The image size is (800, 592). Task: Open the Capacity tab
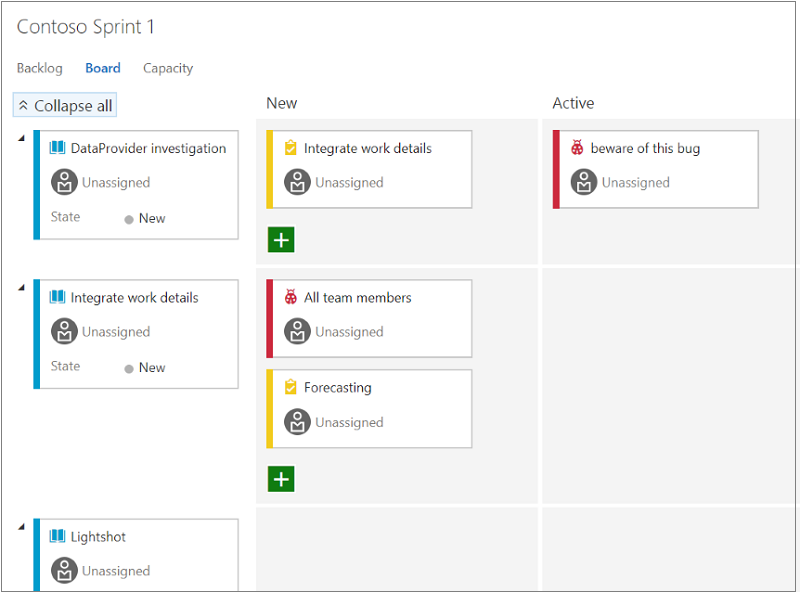click(167, 68)
